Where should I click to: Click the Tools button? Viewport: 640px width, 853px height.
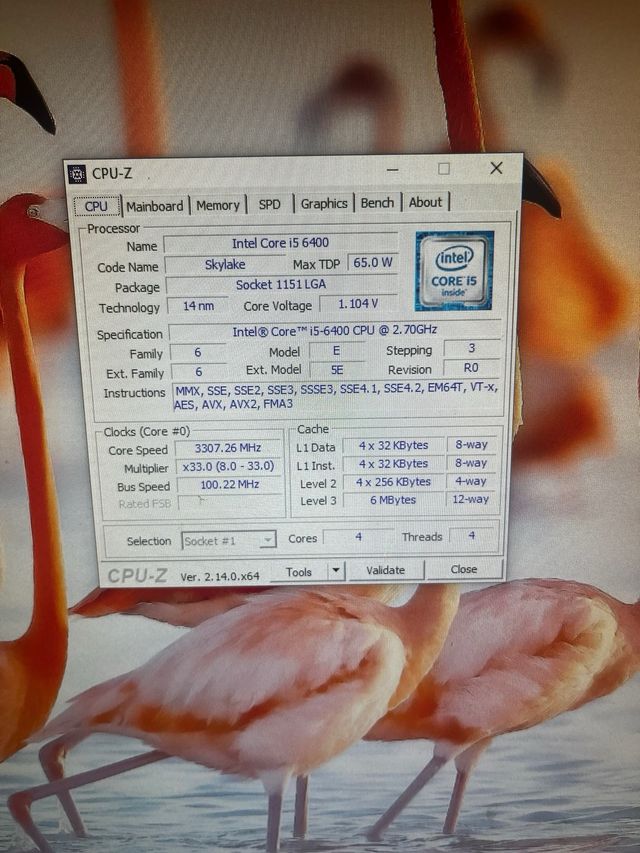coord(299,572)
